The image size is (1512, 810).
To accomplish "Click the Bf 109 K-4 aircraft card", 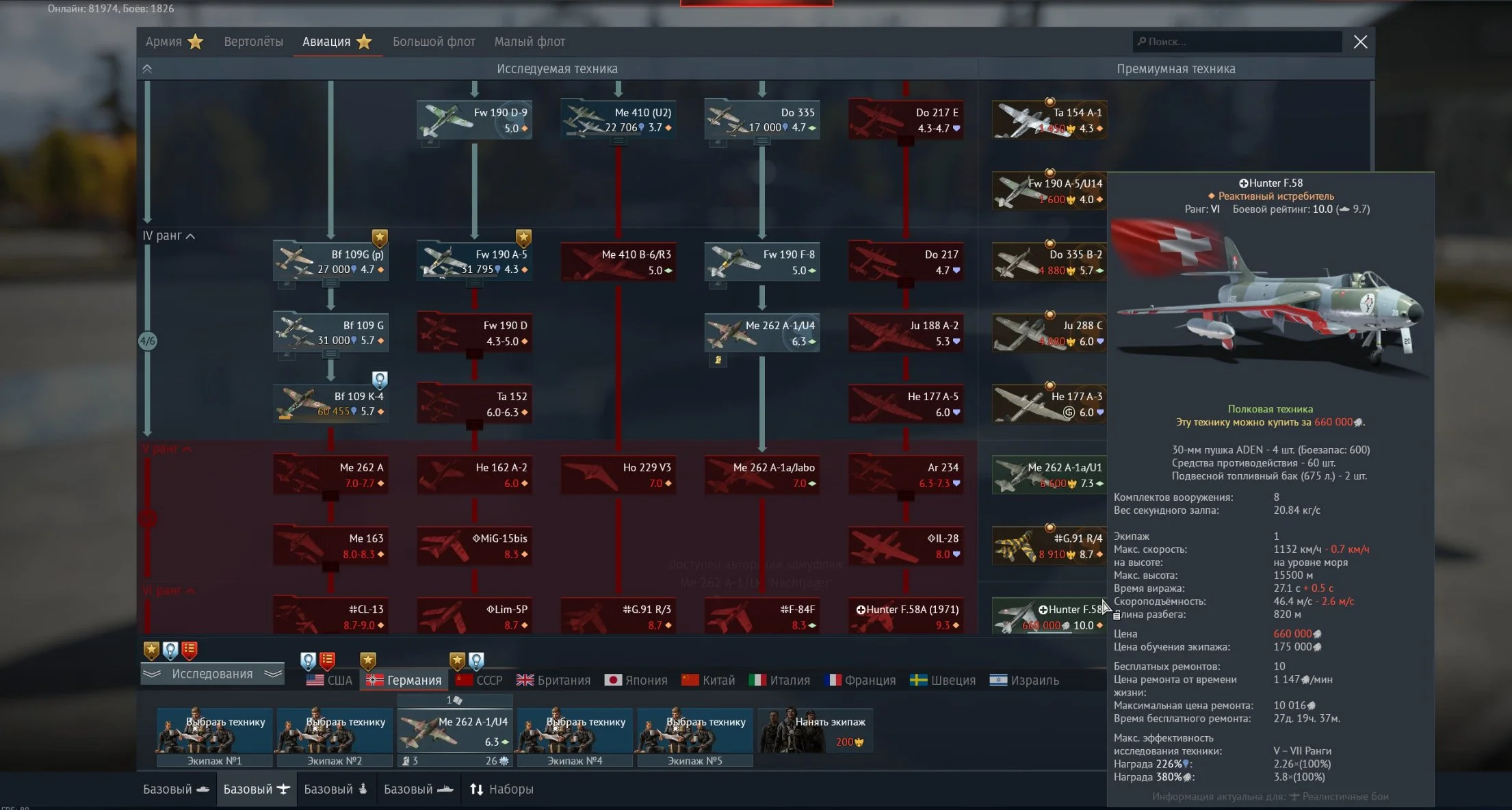I will click(331, 404).
